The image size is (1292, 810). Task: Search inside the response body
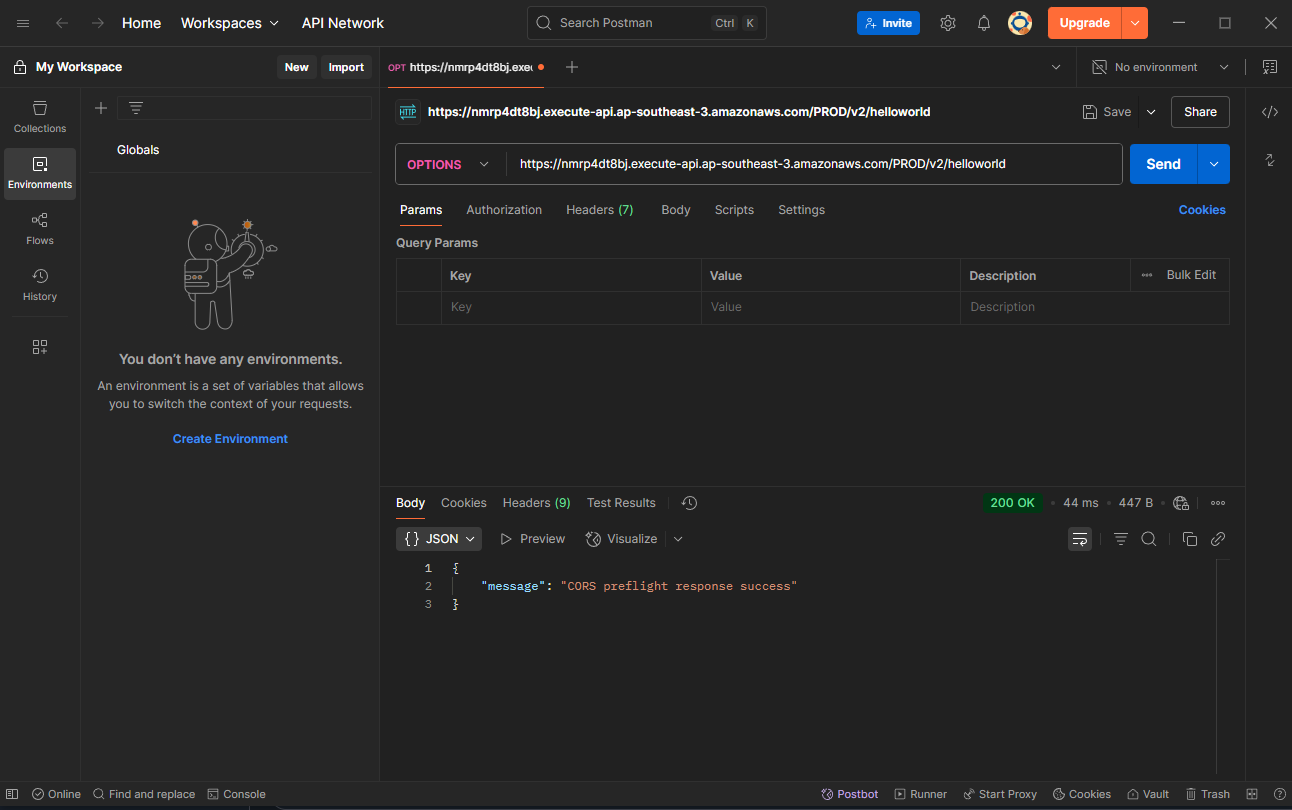tap(1149, 539)
